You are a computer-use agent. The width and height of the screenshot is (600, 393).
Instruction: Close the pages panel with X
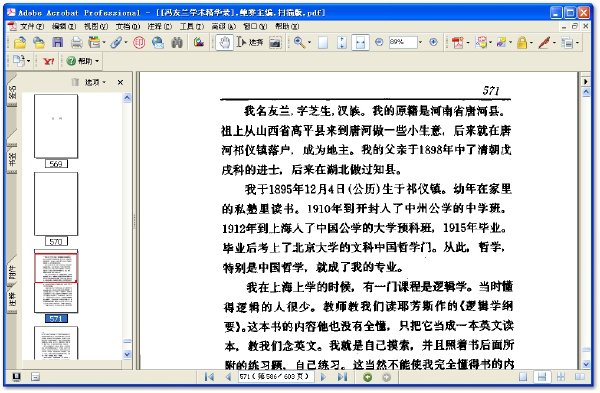(120, 82)
